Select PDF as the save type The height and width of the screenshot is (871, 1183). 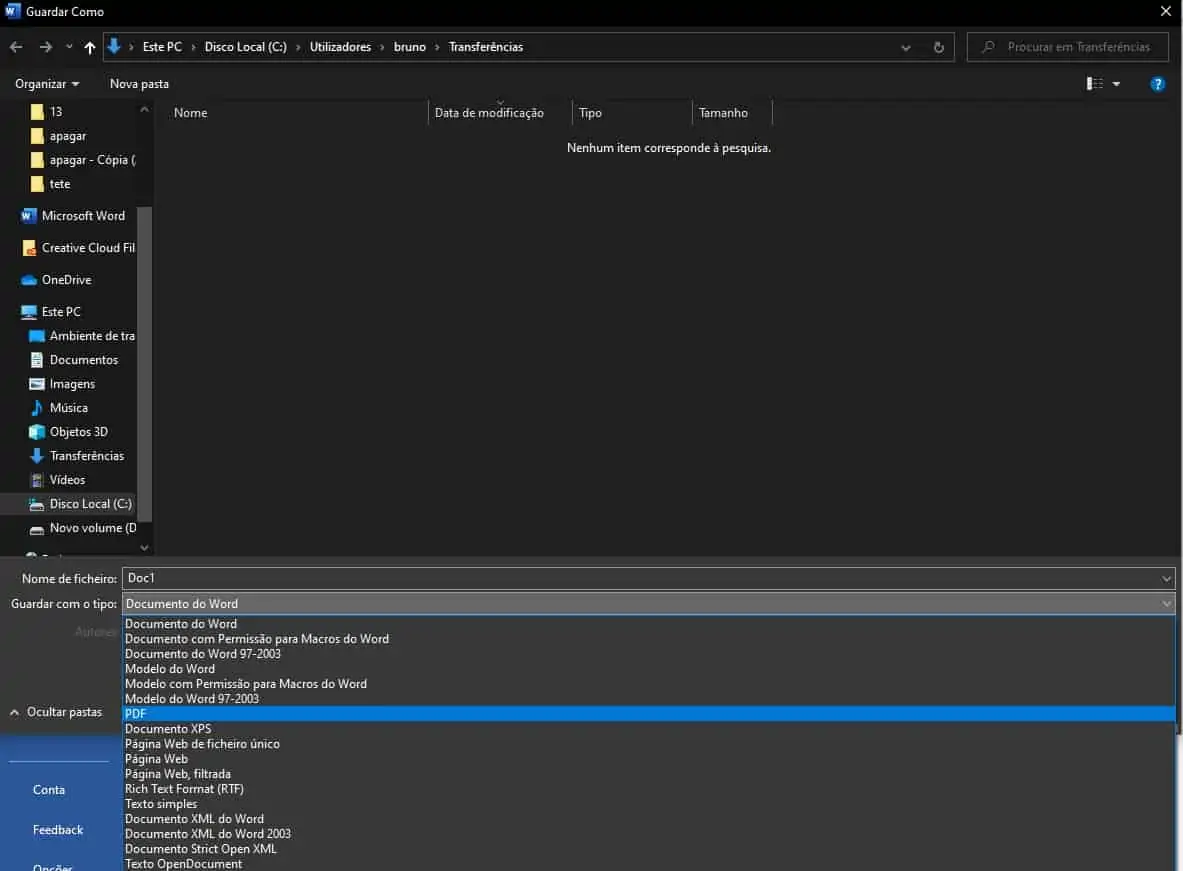tap(648, 714)
